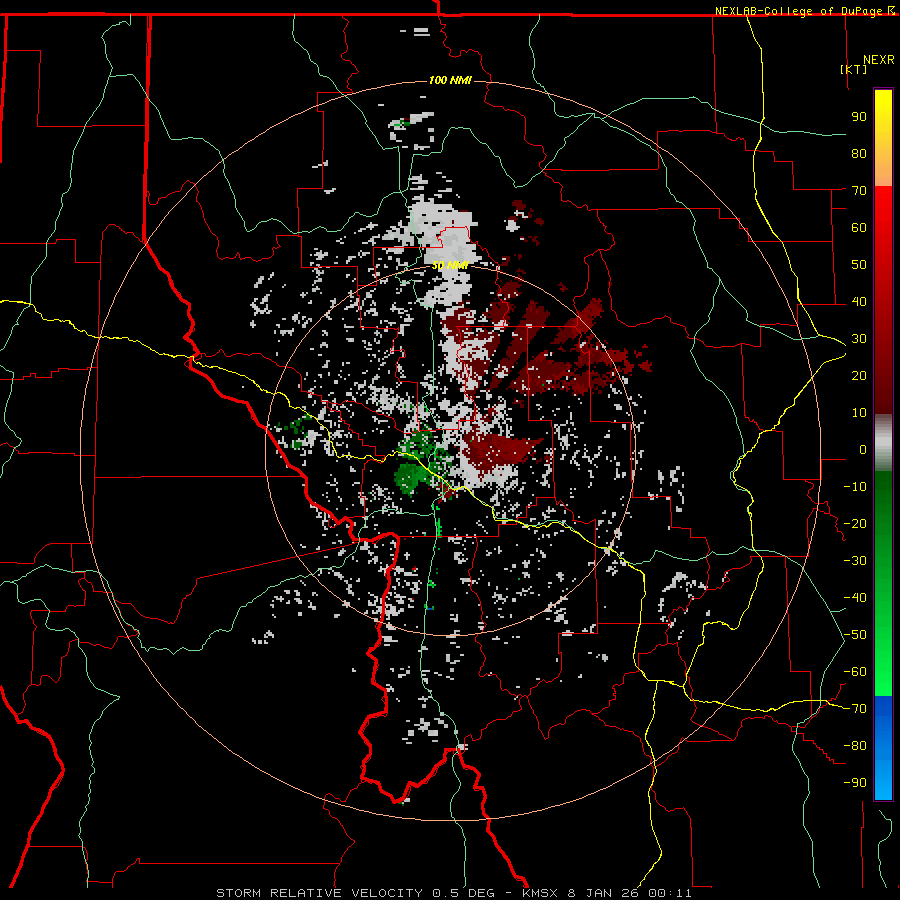900x900 pixels.
Task: Click the "NEXLAB-College of DuPage" credit text
Action: click(x=800, y=11)
